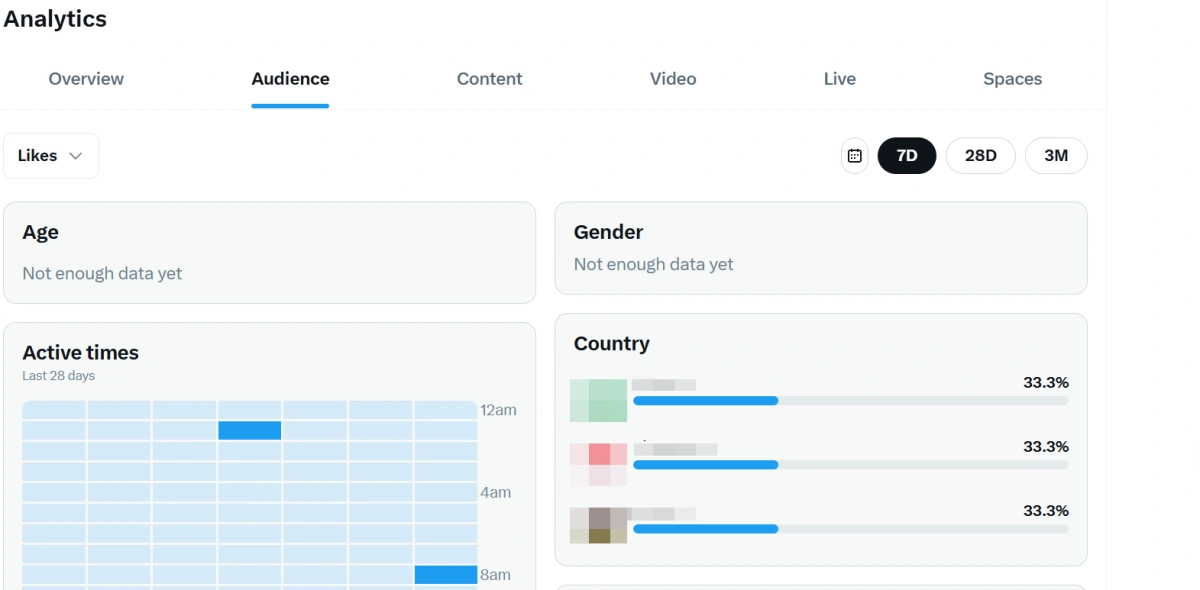Open the Content tab
The width and height of the screenshot is (1200, 590).
coord(490,79)
